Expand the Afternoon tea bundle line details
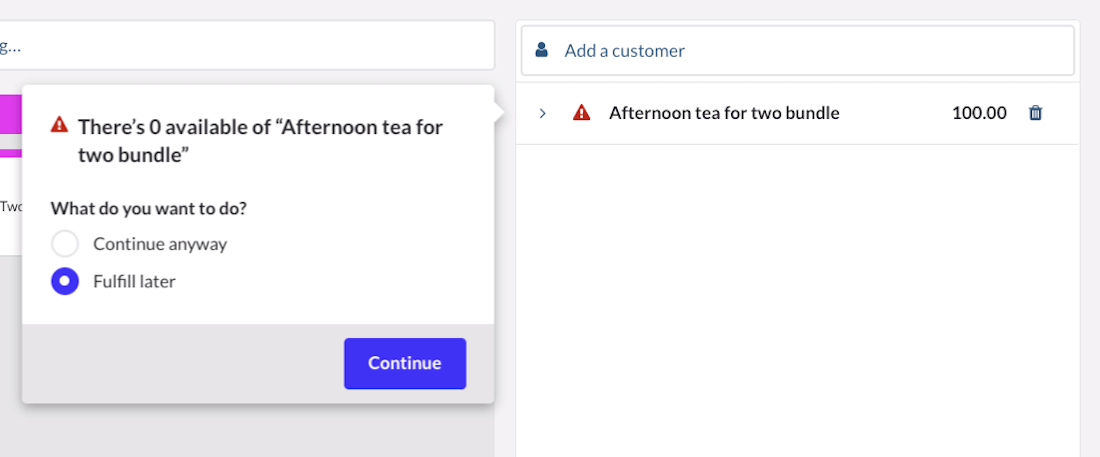Image resolution: width=1100 pixels, height=457 pixels. tap(542, 113)
